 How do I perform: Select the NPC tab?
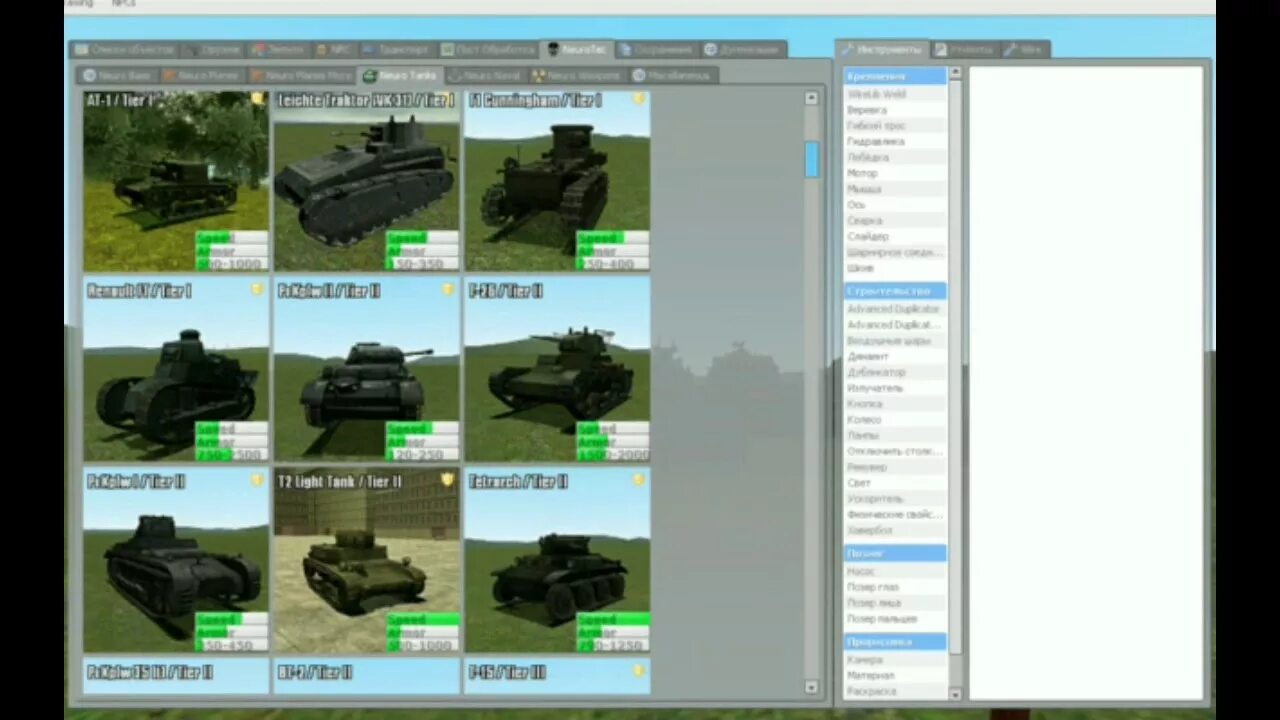pos(334,49)
